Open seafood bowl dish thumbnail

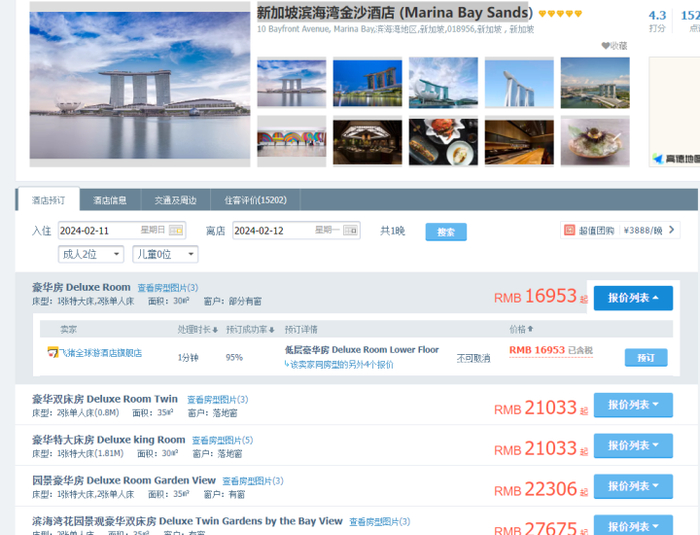click(x=595, y=142)
